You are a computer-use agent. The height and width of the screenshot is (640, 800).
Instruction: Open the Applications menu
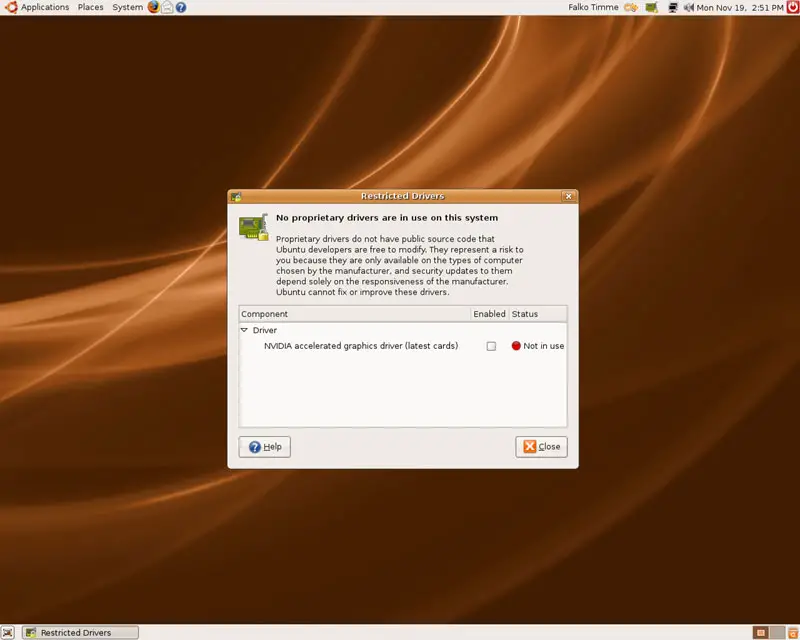pos(45,7)
